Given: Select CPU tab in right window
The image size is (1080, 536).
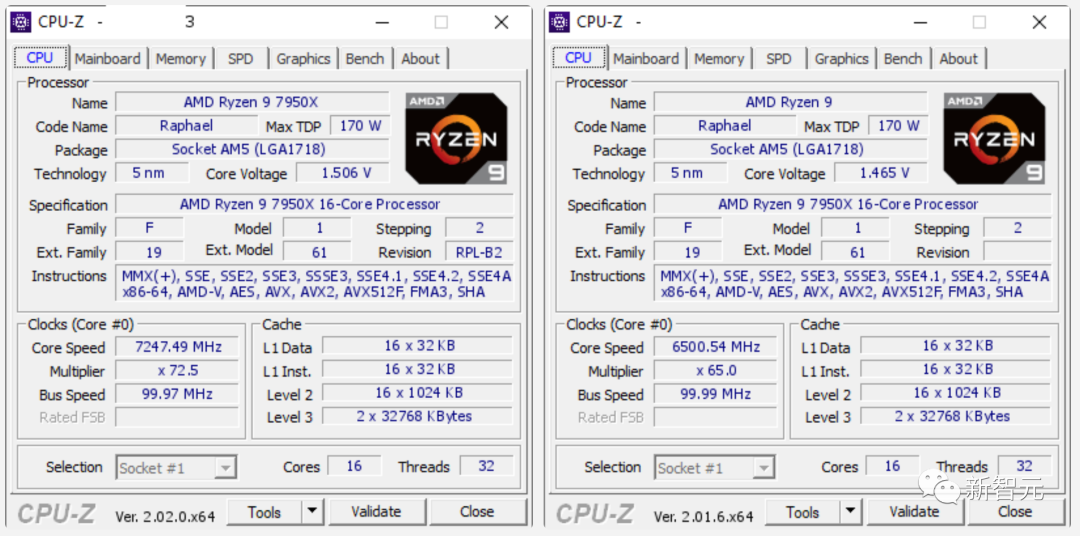Looking at the screenshot, I should (x=578, y=58).
